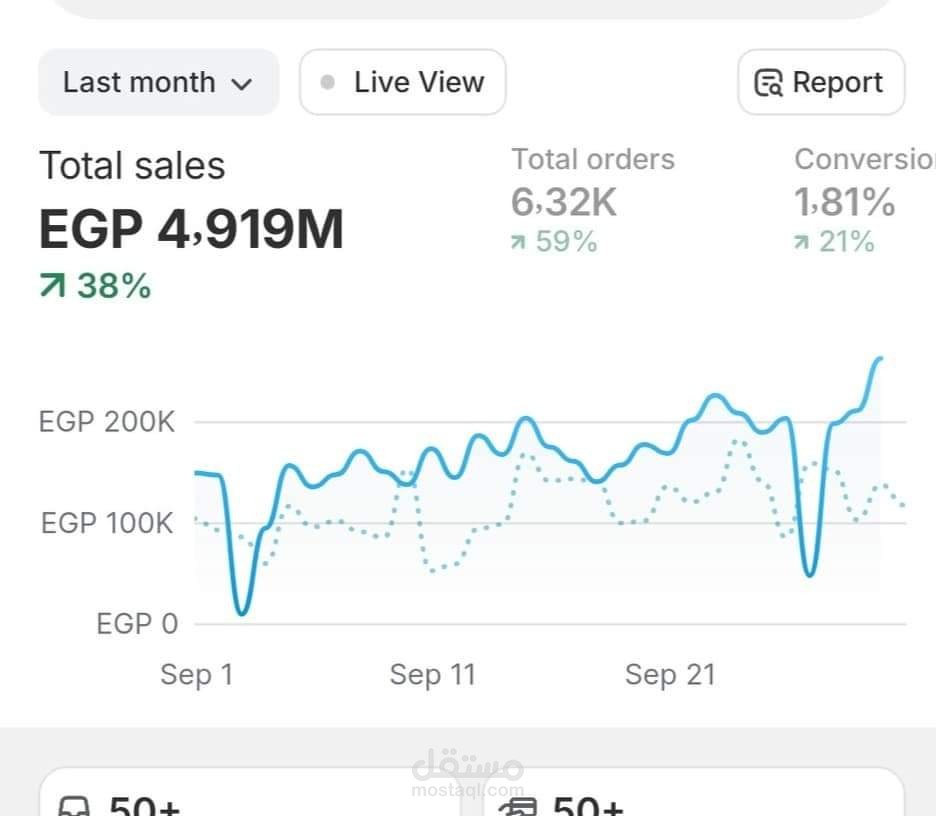Screen dimensions: 936x816
Task: Open the Last month date range dropdown
Action: click(158, 82)
